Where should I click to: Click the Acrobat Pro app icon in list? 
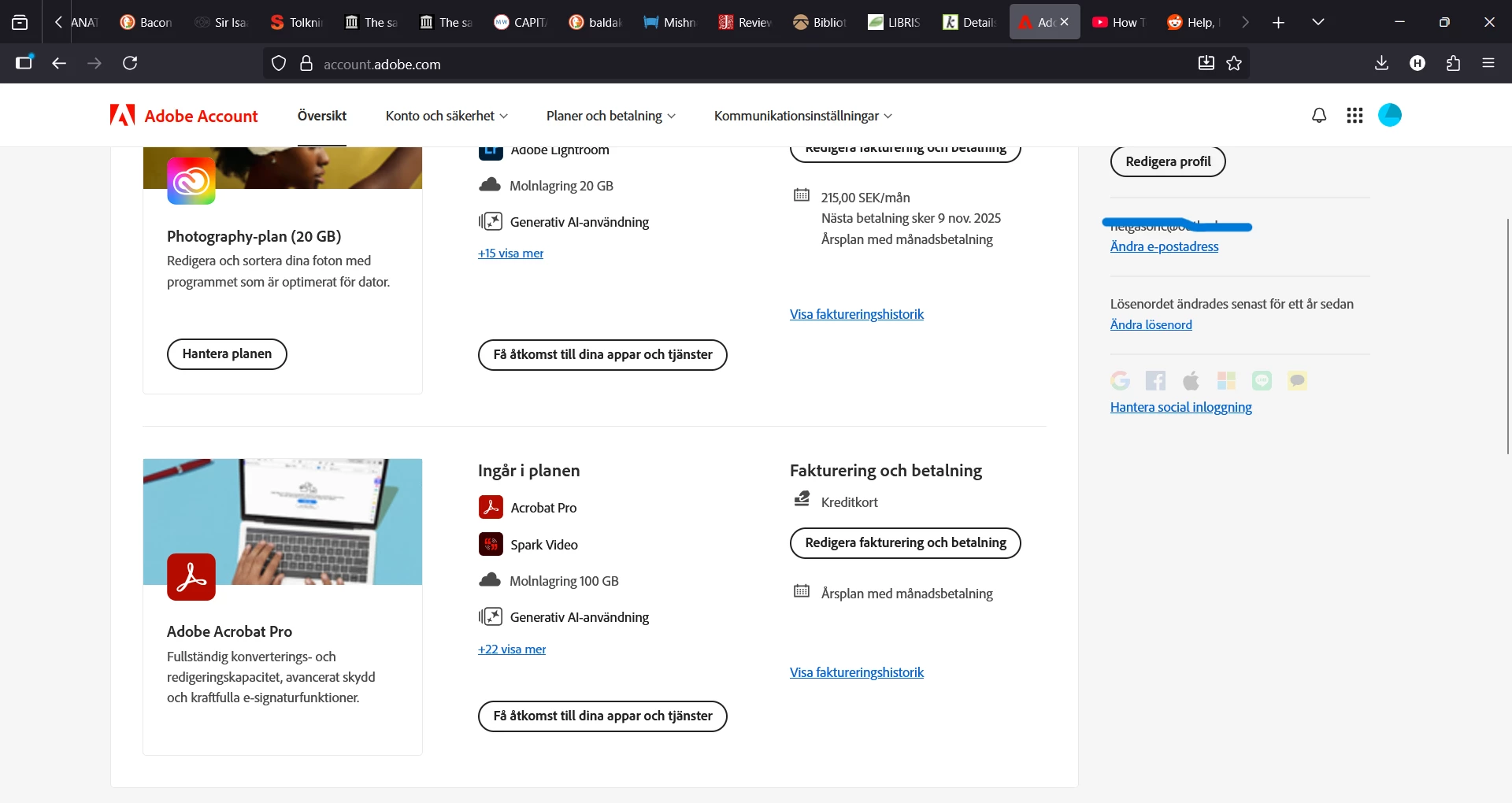tap(491, 507)
